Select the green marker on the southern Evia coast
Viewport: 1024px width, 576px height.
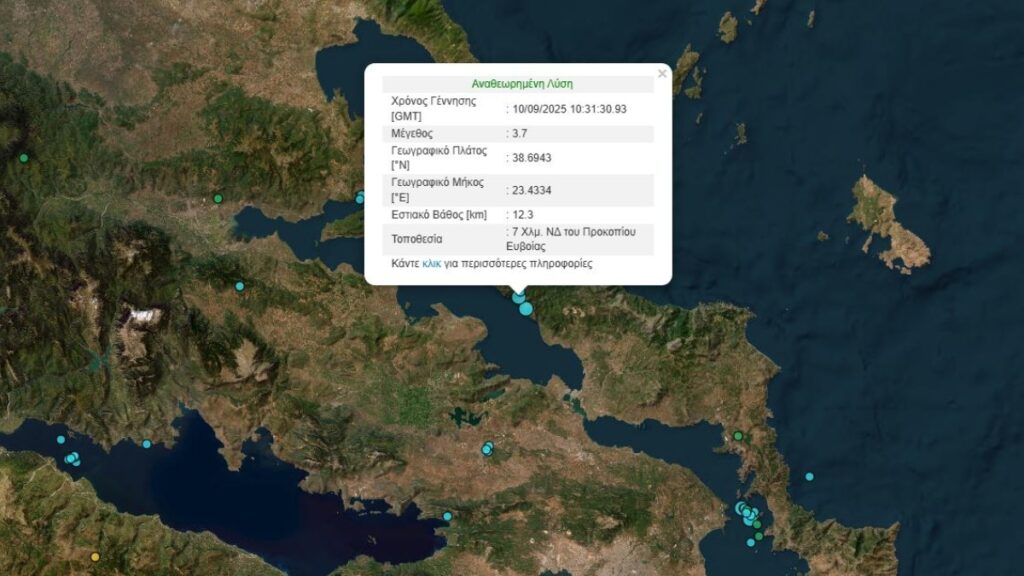[x=738, y=436]
